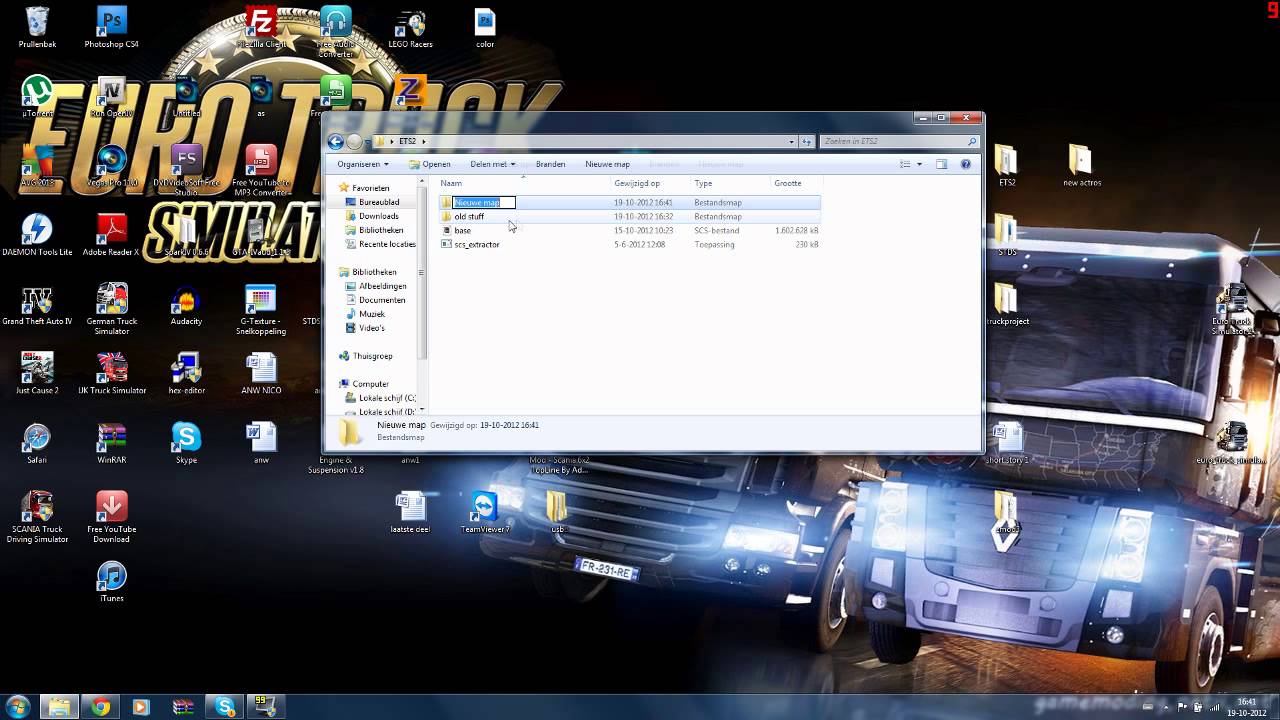Open the µTorrent desktop shortcut

(x=37, y=96)
